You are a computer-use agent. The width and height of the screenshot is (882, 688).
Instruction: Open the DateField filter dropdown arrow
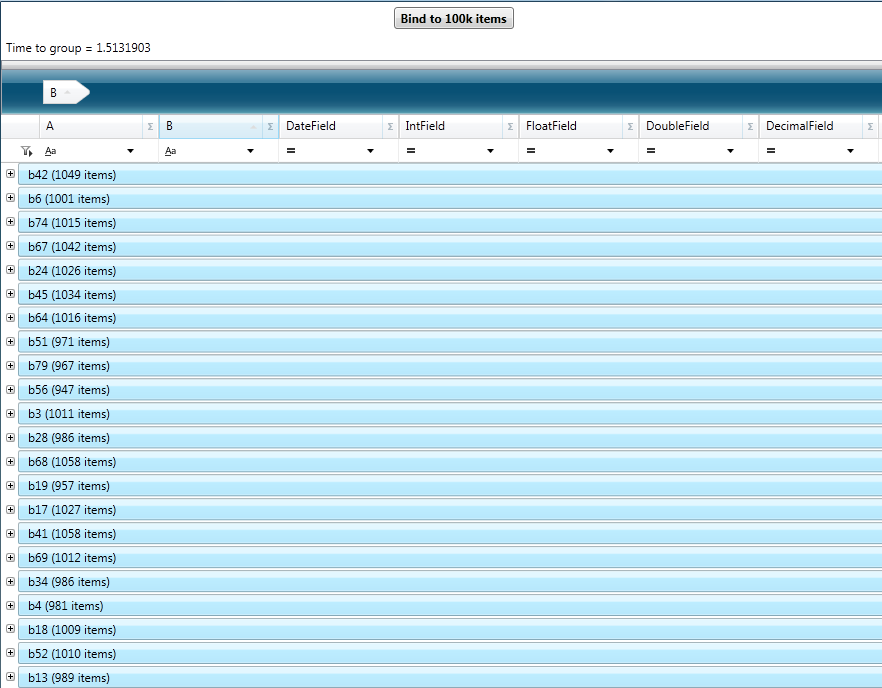(371, 151)
